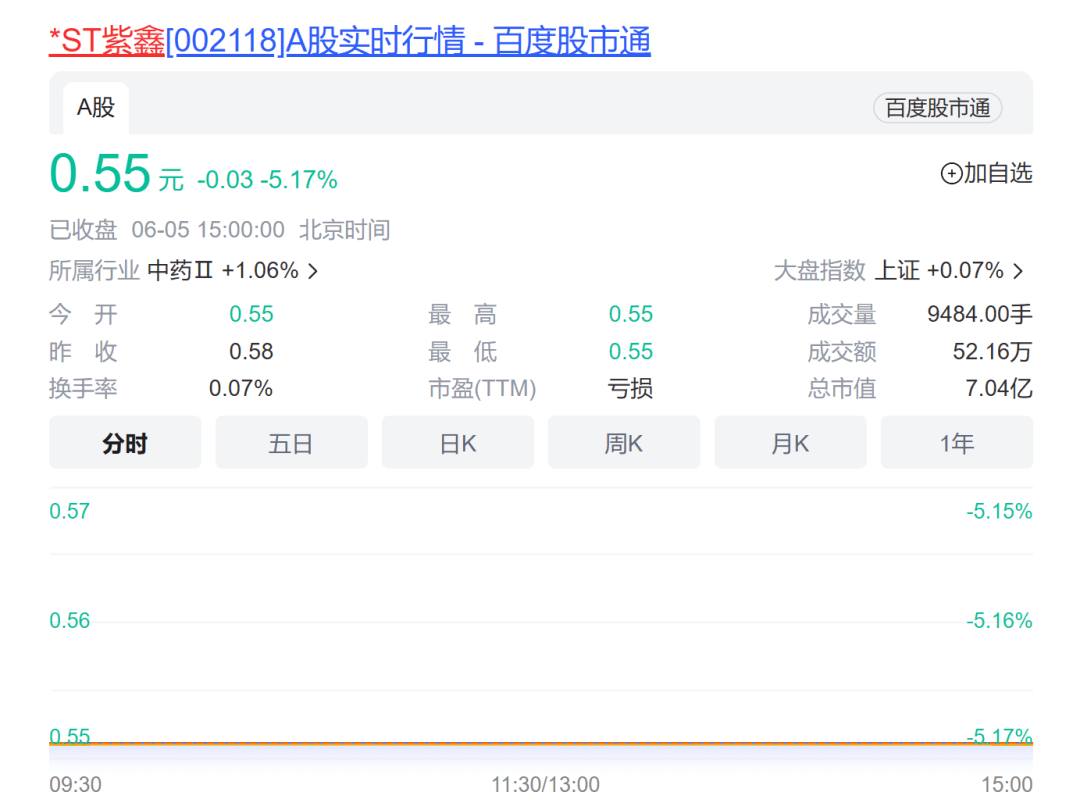Click the -5.15% chart axis label
The height and width of the screenshot is (799, 1080).
pos(999,511)
